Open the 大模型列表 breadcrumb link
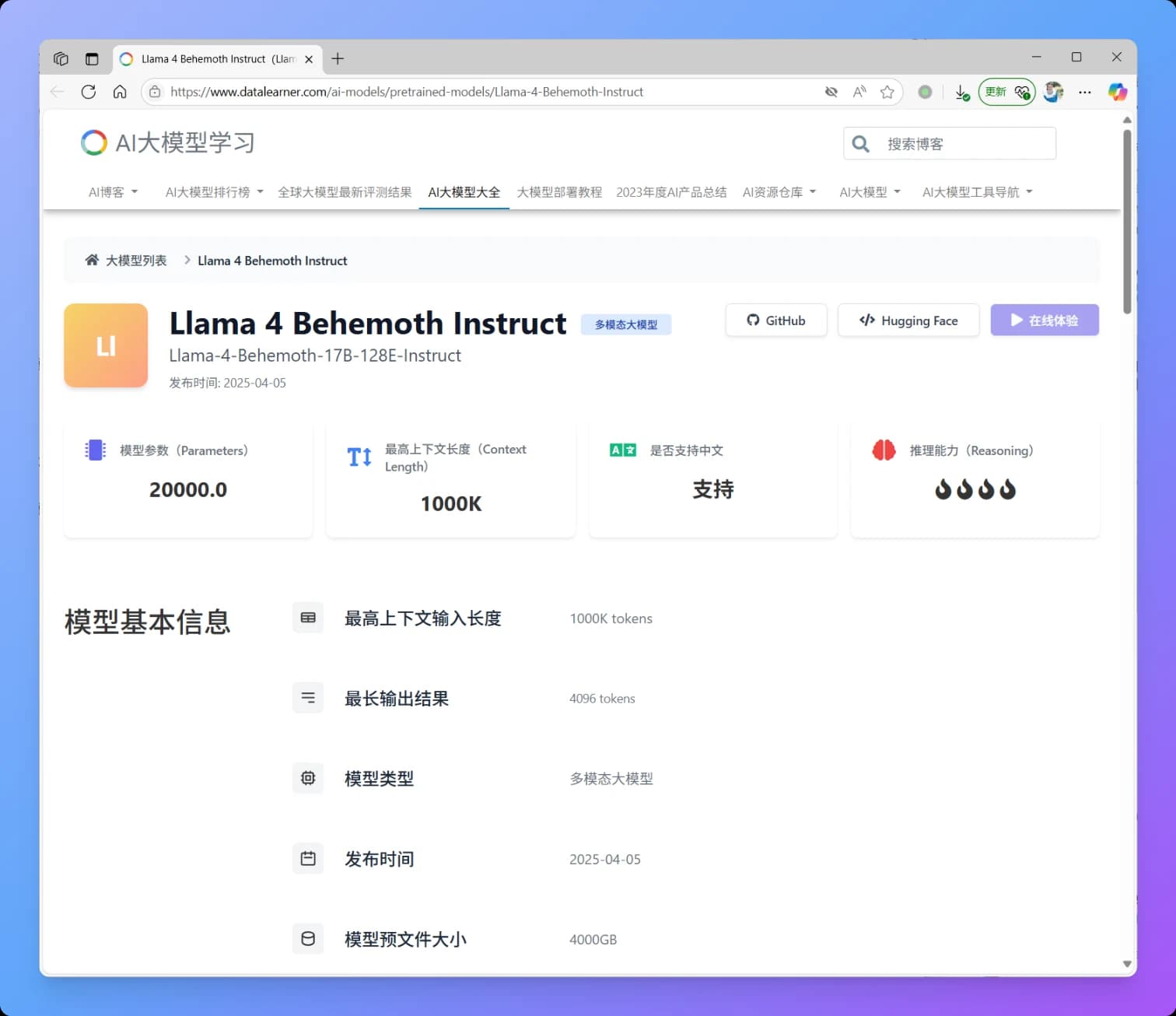 pos(136,260)
